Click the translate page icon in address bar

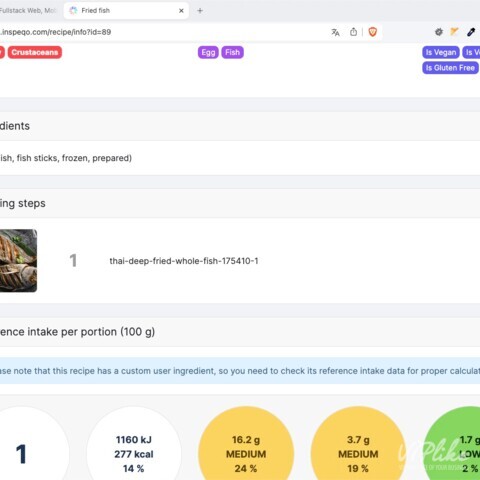(335, 32)
